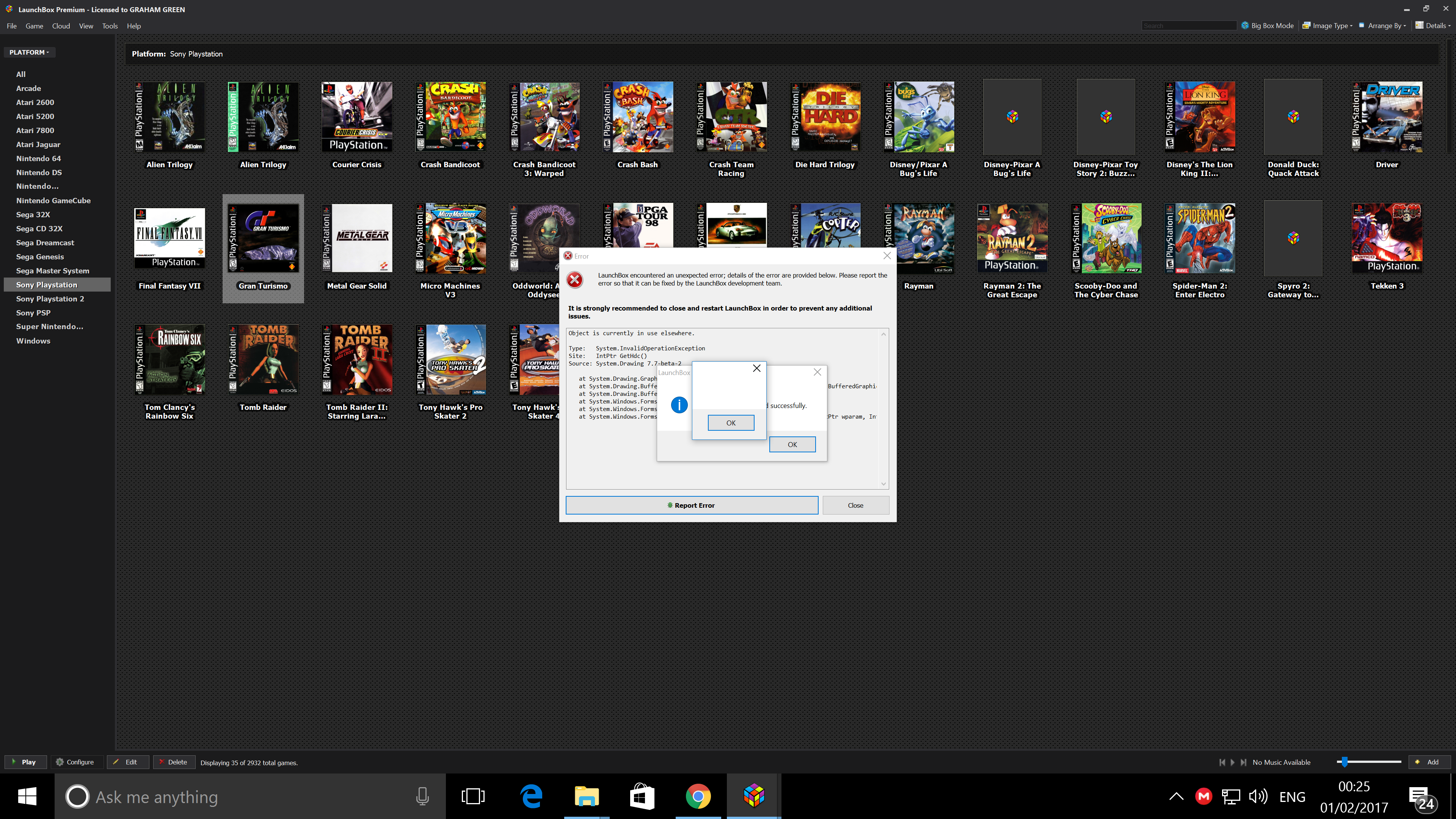The image size is (1456, 819).
Task: Click OK in the 'successfully' LaunchBox dialog
Action: point(792,444)
